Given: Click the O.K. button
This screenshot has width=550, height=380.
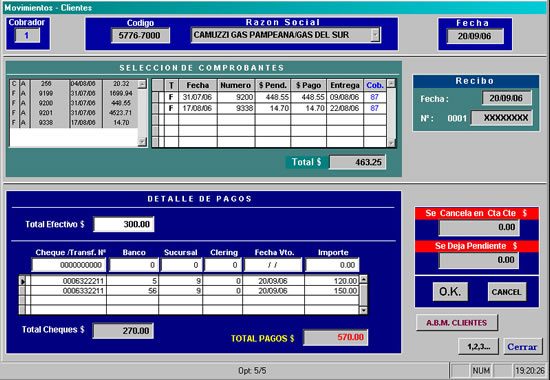Looking at the screenshot, I should click(450, 292).
